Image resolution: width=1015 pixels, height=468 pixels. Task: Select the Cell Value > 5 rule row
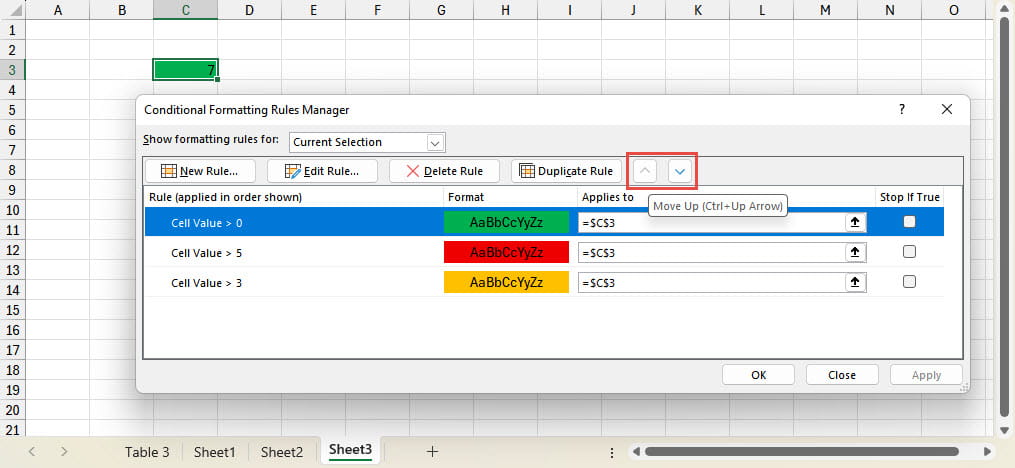point(290,253)
